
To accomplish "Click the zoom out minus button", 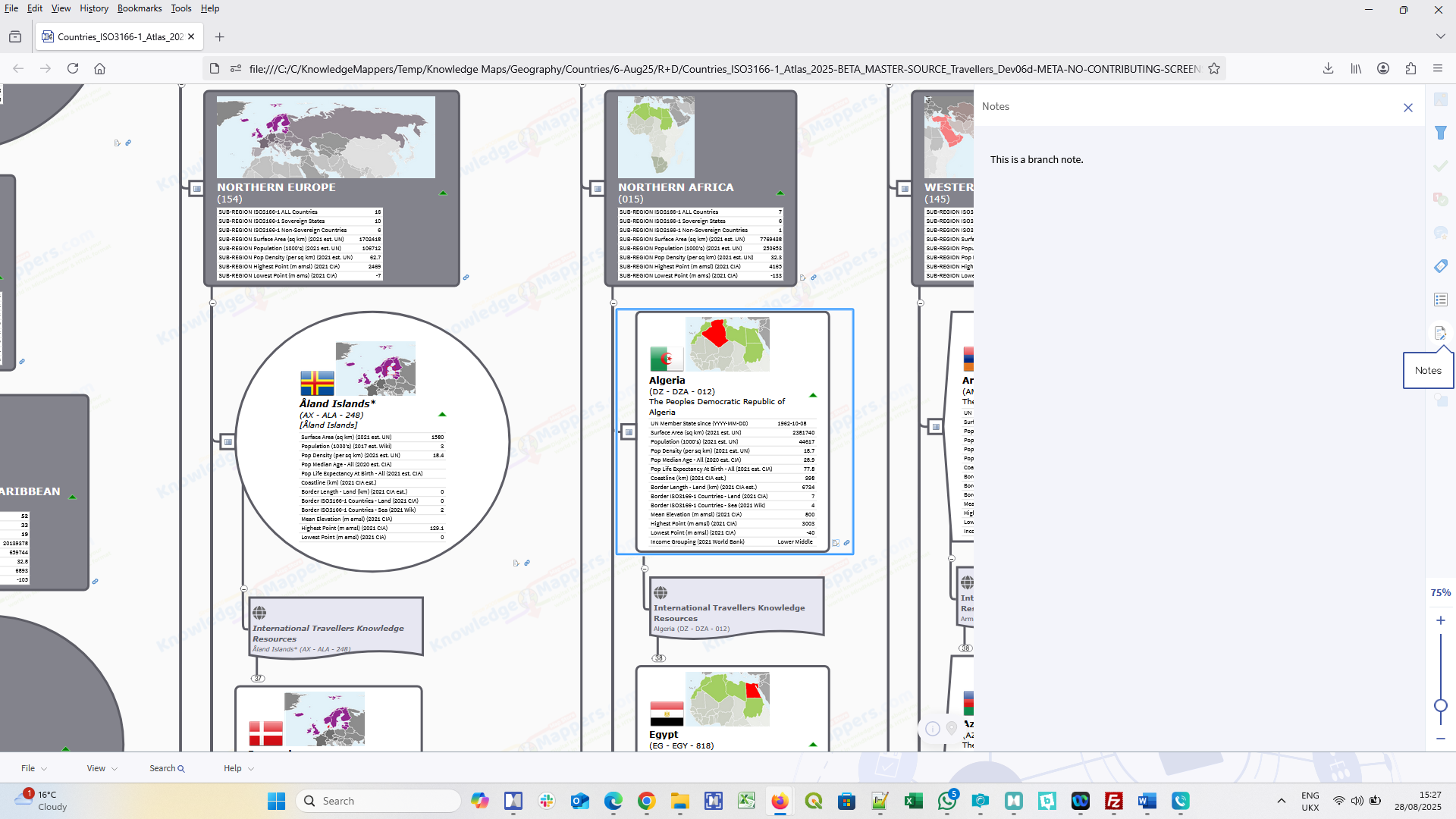I will [x=1441, y=739].
